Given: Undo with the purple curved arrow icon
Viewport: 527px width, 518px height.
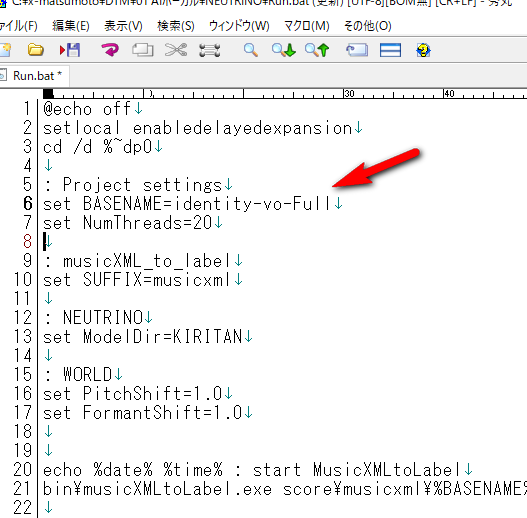Looking at the screenshot, I should [110, 50].
